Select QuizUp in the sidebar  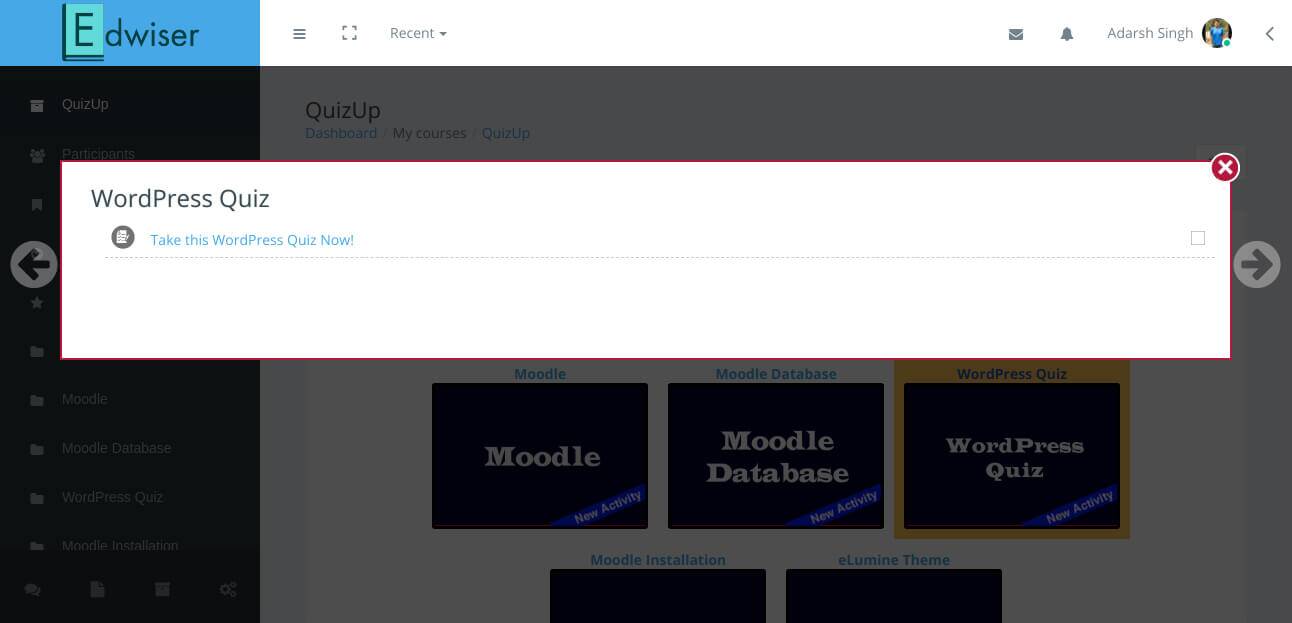pos(85,104)
